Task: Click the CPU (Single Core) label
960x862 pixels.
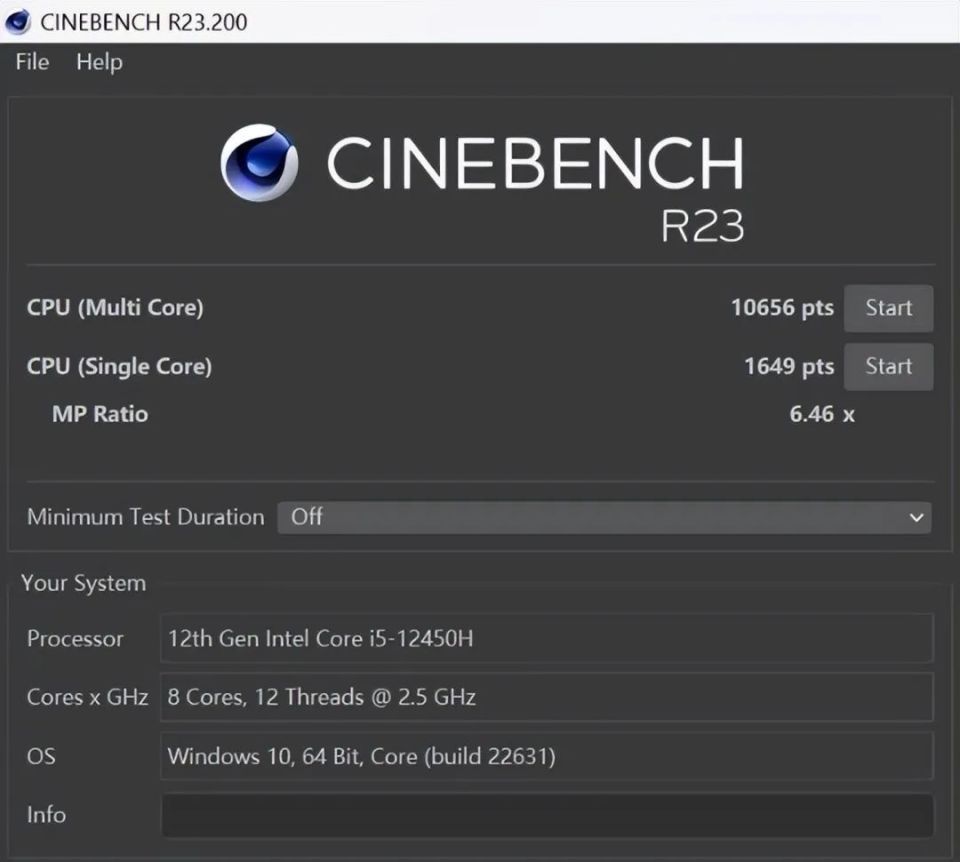Action: pos(119,366)
